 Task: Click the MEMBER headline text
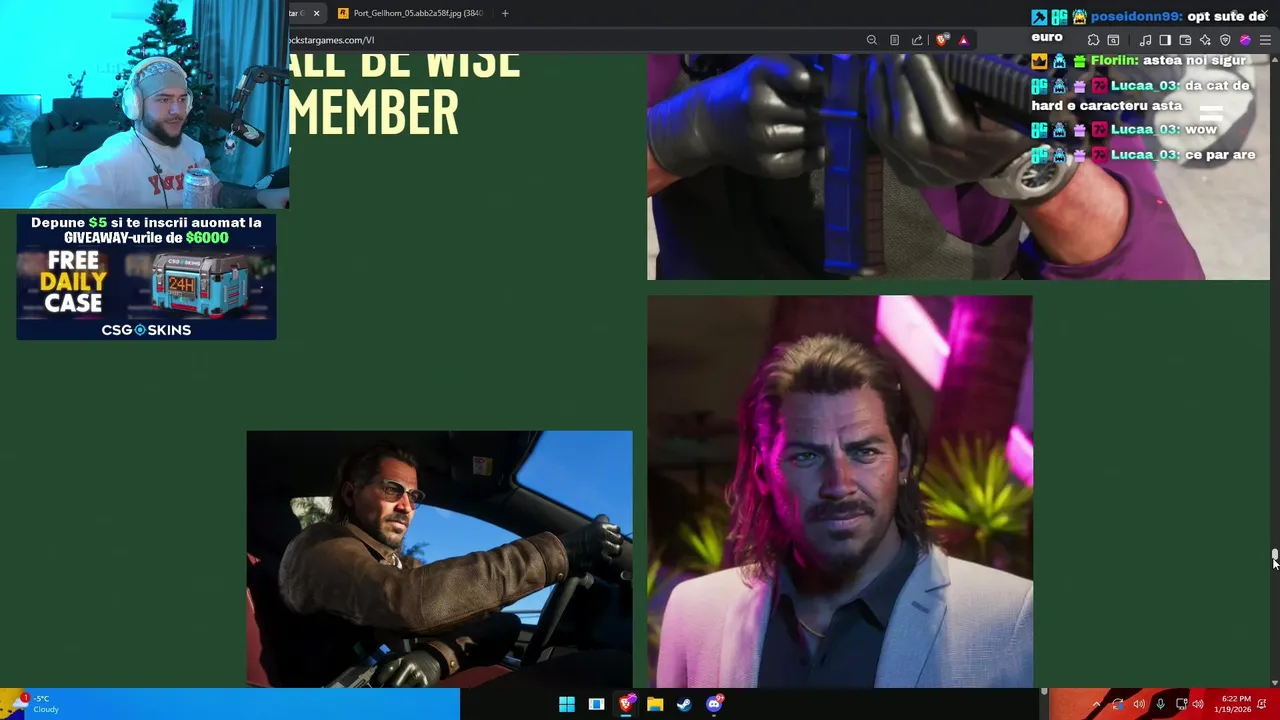pos(374,110)
